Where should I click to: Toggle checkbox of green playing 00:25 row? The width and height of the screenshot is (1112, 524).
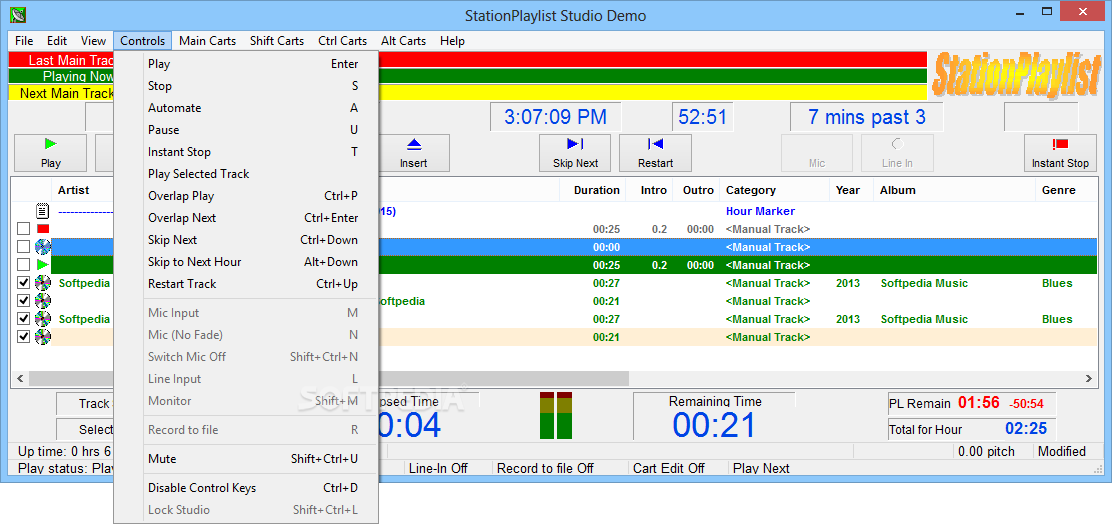coord(23,264)
